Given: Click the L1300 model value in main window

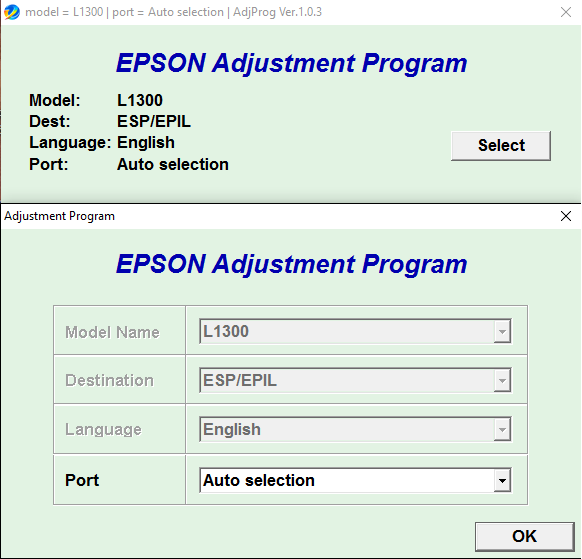Looking at the screenshot, I should 140,100.
